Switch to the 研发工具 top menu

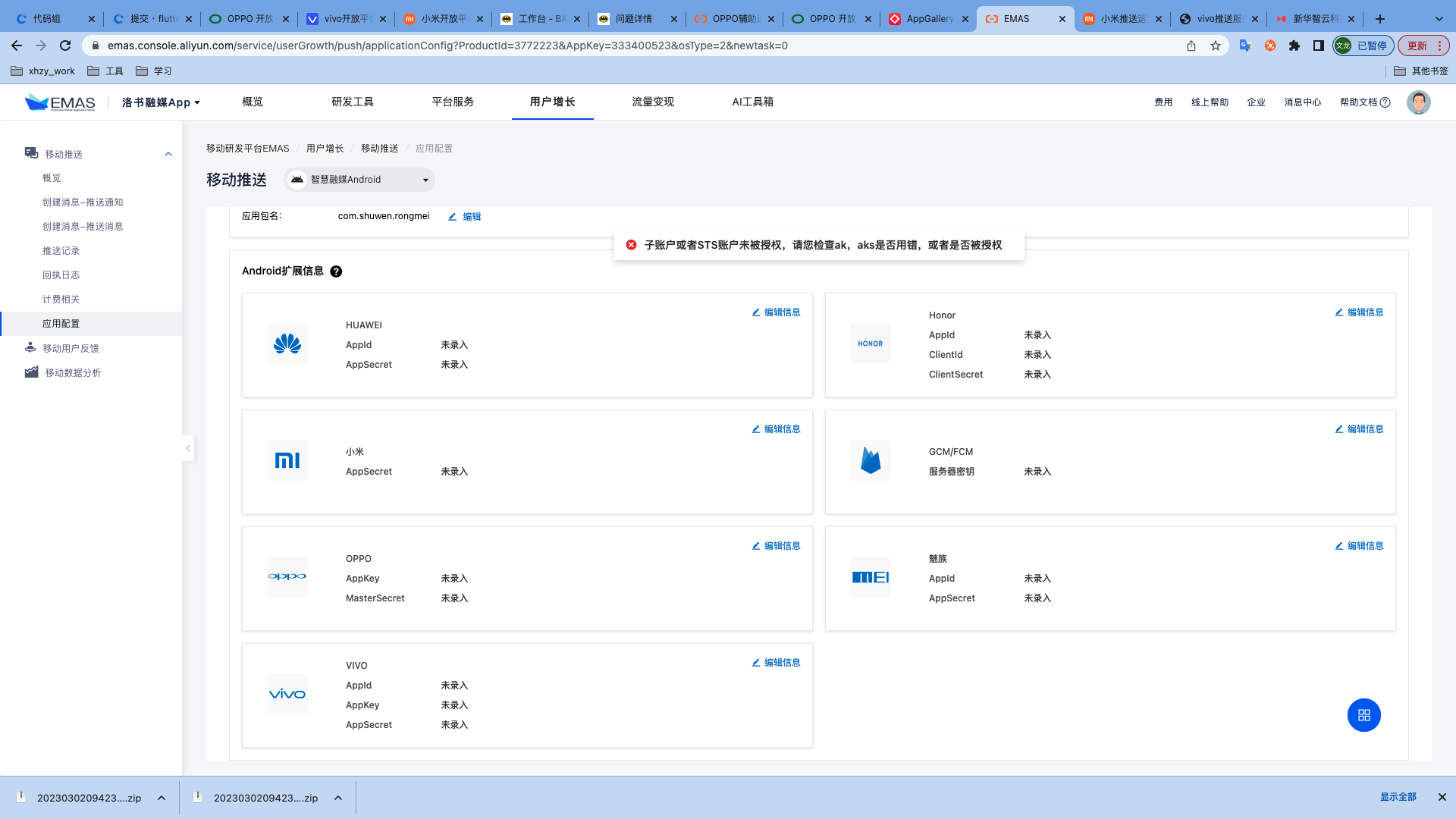point(353,102)
